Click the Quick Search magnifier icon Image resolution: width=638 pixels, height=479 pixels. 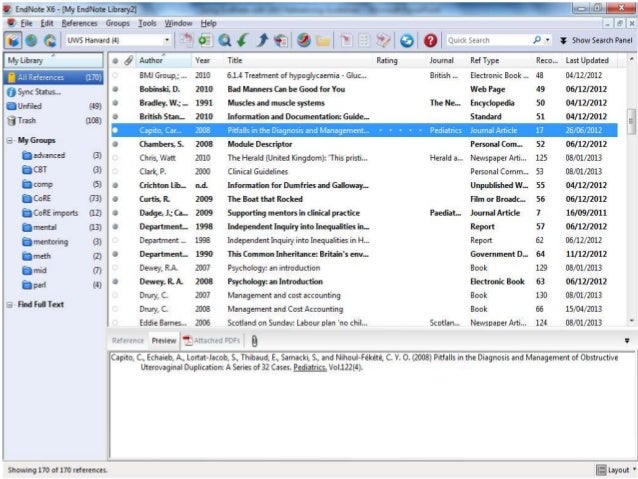(537, 40)
